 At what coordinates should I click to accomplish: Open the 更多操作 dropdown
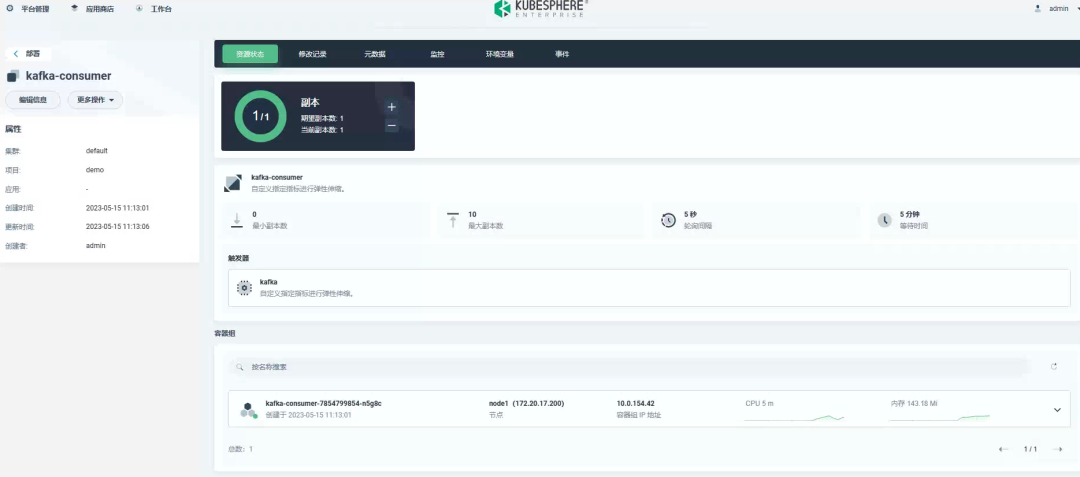95,100
